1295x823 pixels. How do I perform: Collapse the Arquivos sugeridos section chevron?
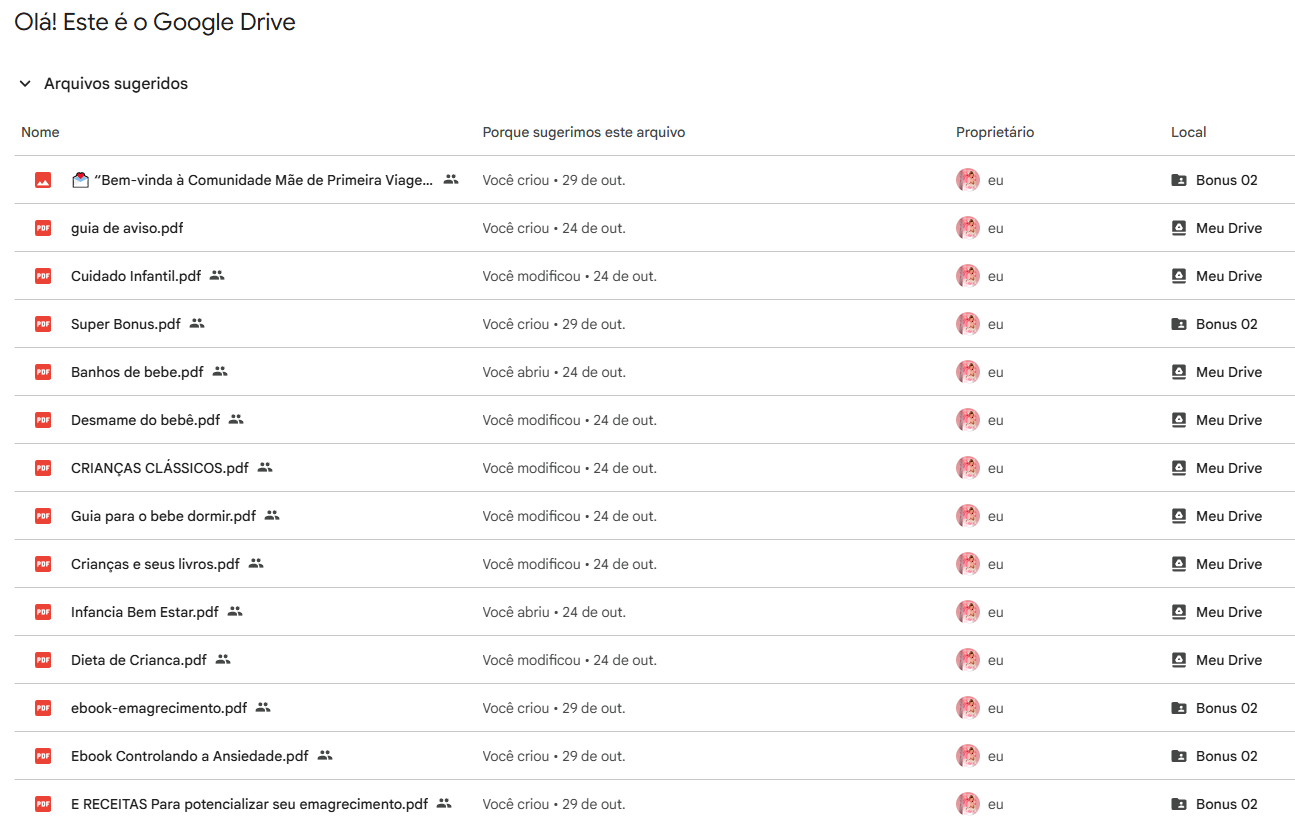coord(25,84)
